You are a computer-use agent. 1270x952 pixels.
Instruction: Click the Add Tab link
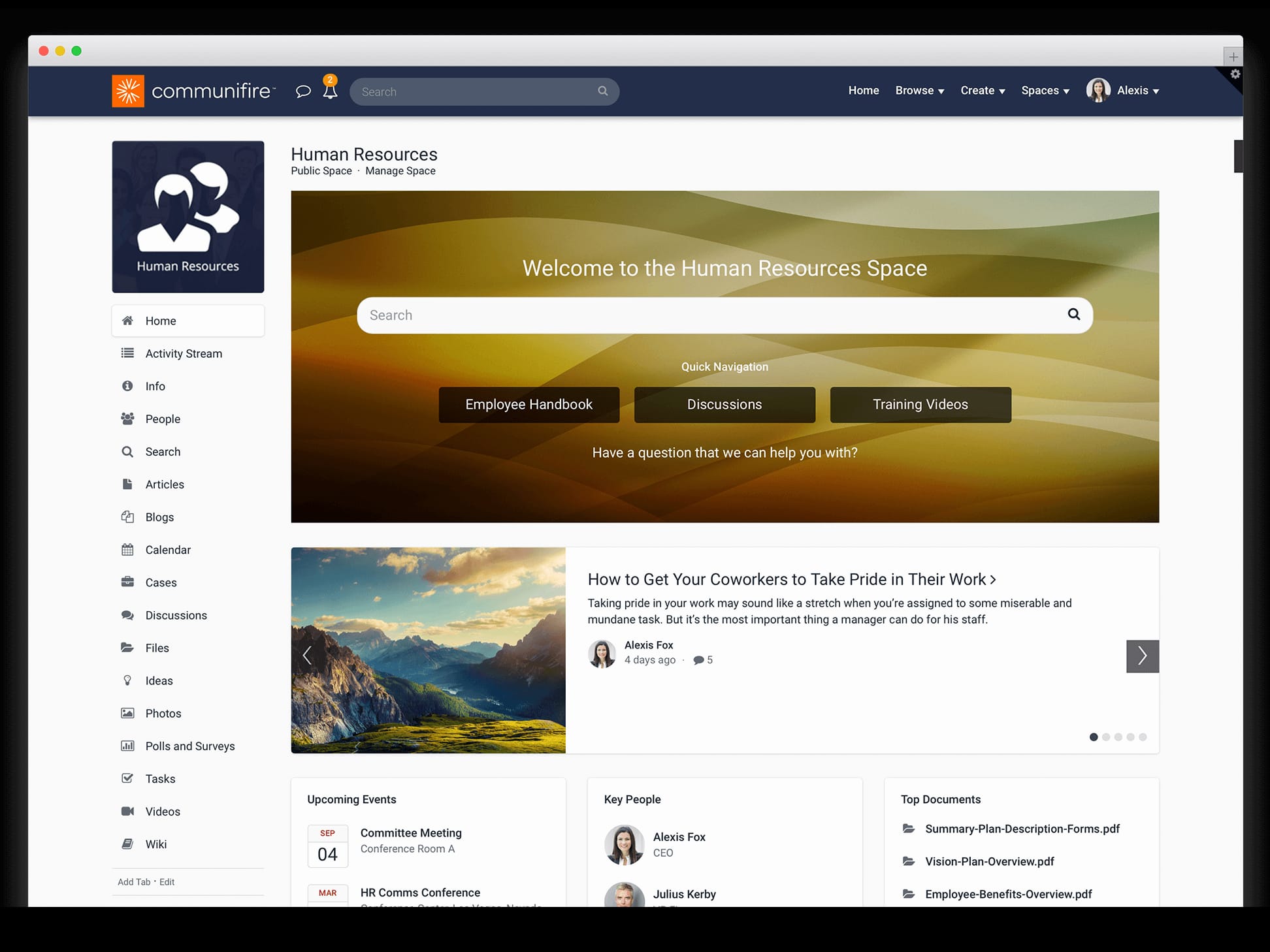(x=134, y=881)
